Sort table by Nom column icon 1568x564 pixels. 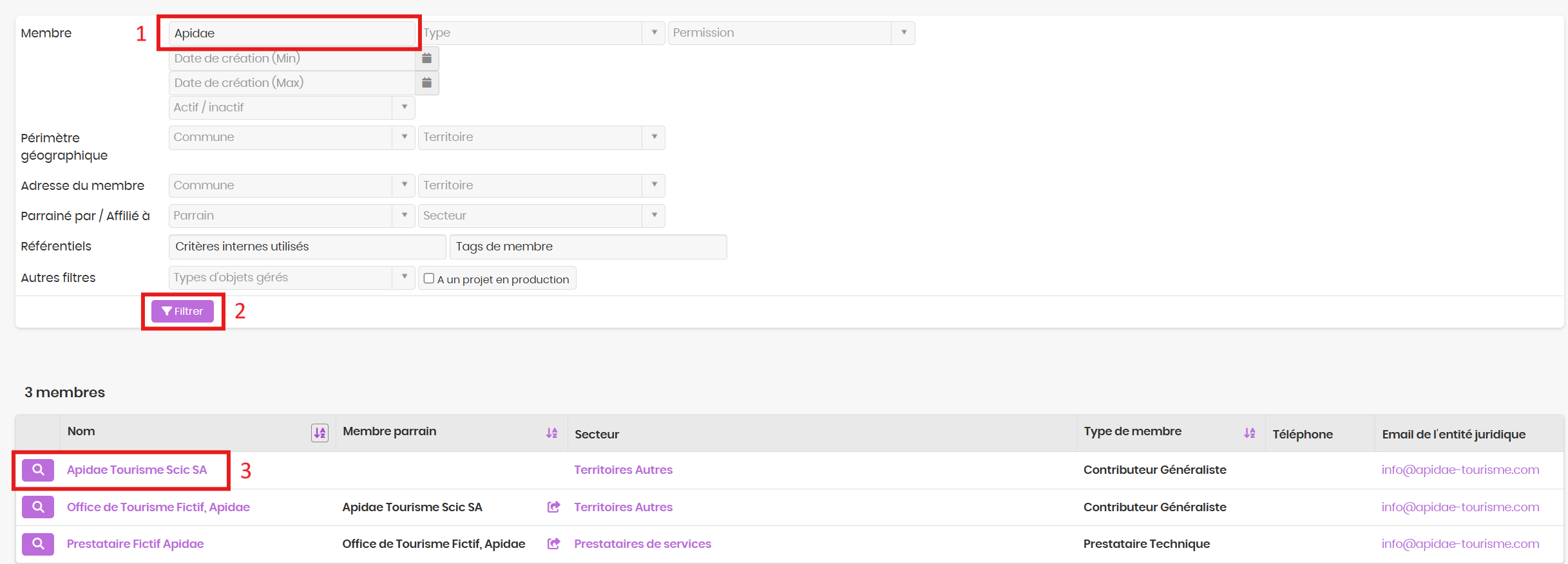pyautogui.click(x=320, y=433)
